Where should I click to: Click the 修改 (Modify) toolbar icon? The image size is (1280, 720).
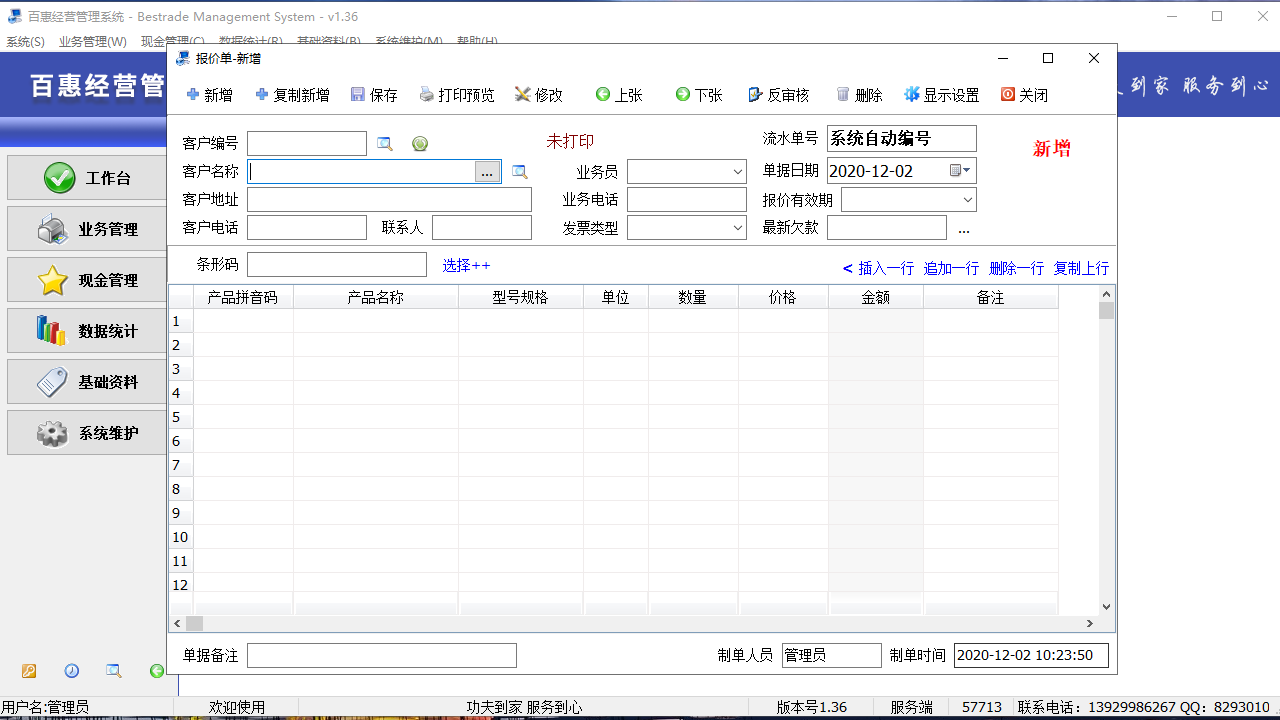(538, 95)
